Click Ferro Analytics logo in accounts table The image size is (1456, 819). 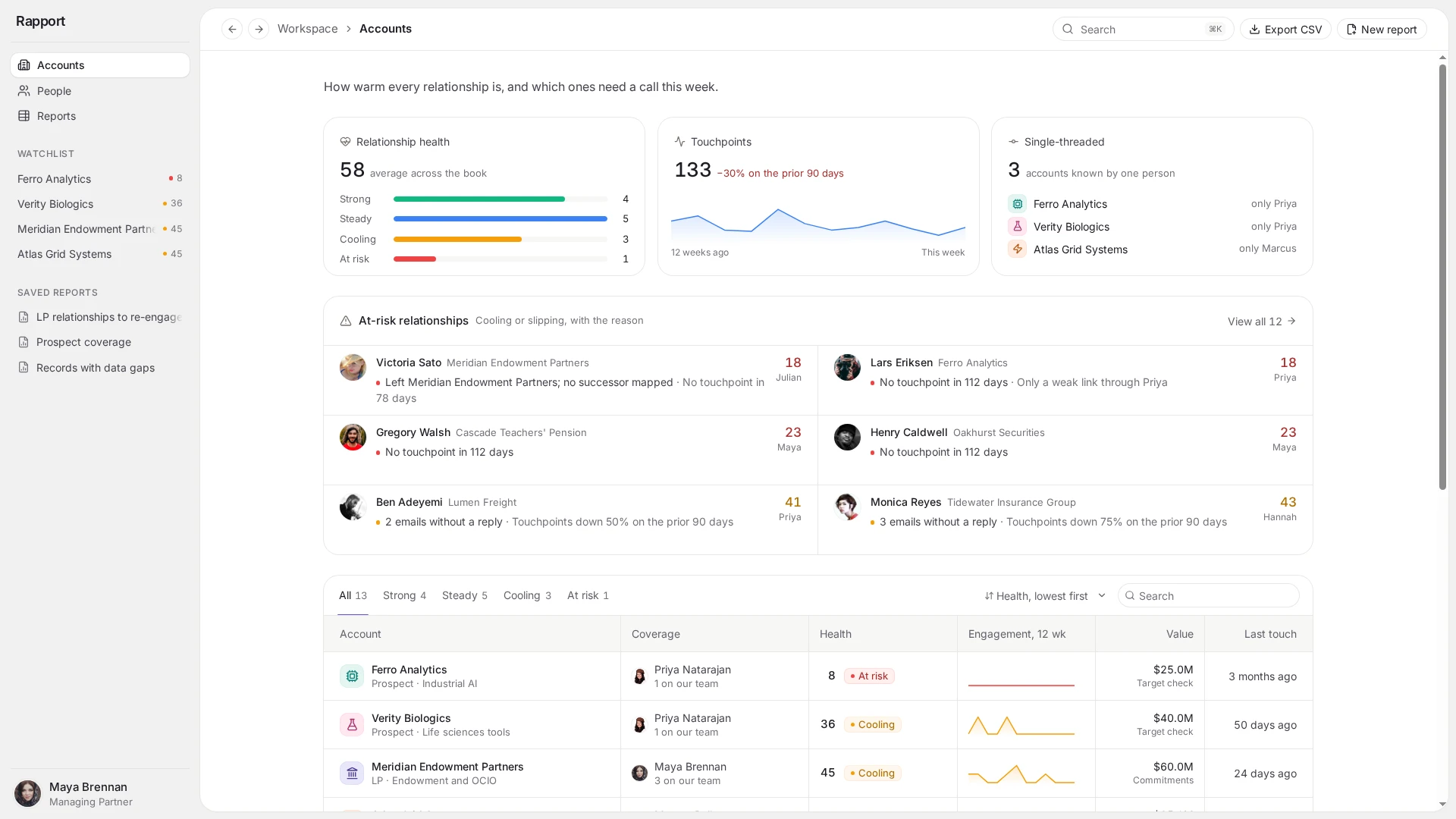(352, 676)
